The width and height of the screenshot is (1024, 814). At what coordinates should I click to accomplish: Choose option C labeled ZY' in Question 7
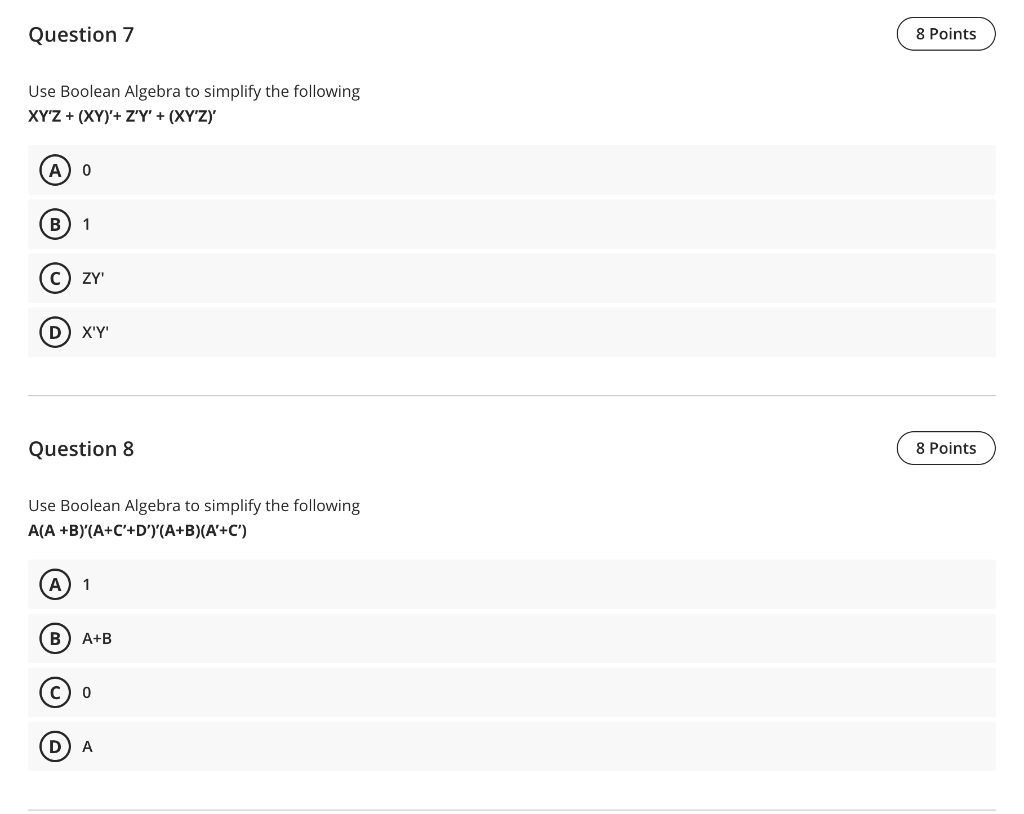55,278
